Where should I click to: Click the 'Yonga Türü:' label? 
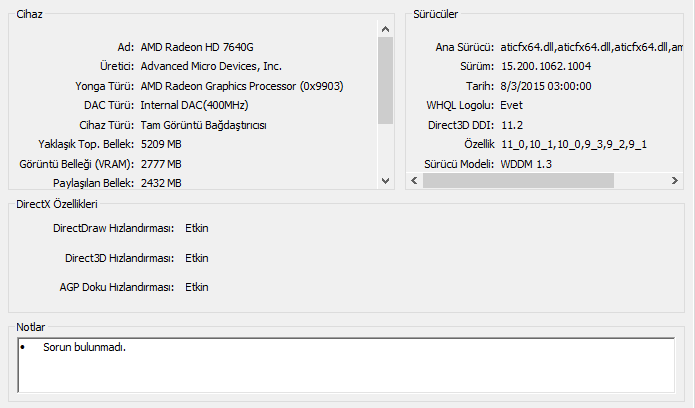(x=104, y=86)
